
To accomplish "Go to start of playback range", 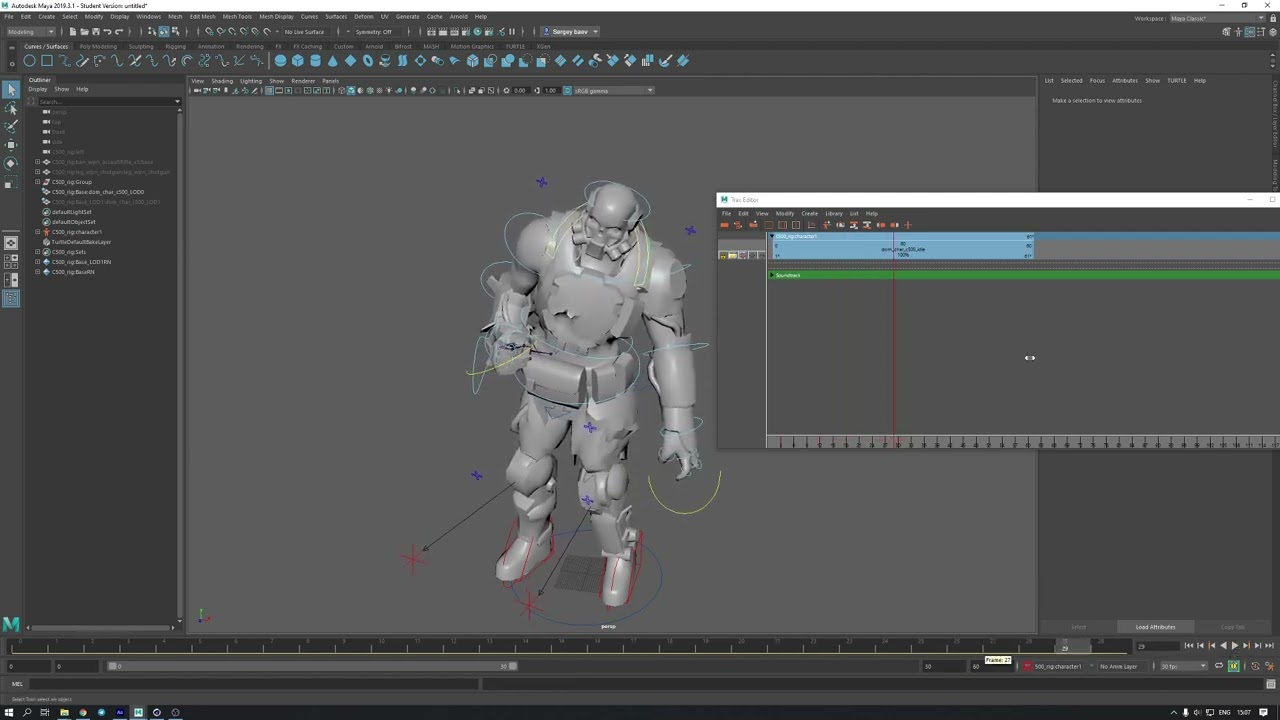I will [1188, 646].
